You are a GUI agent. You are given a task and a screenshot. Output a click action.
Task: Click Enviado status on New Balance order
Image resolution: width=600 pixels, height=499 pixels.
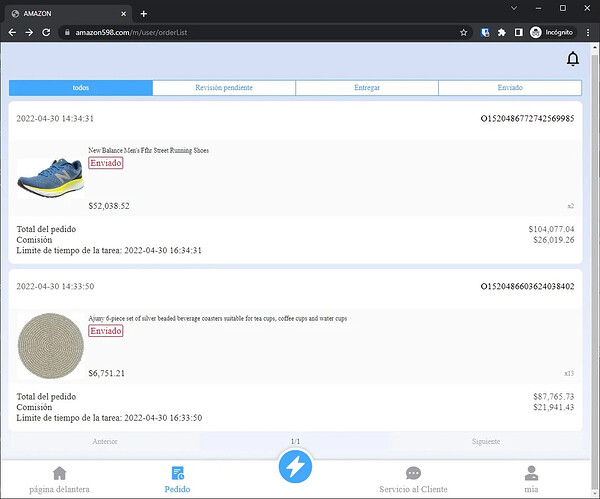click(106, 163)
